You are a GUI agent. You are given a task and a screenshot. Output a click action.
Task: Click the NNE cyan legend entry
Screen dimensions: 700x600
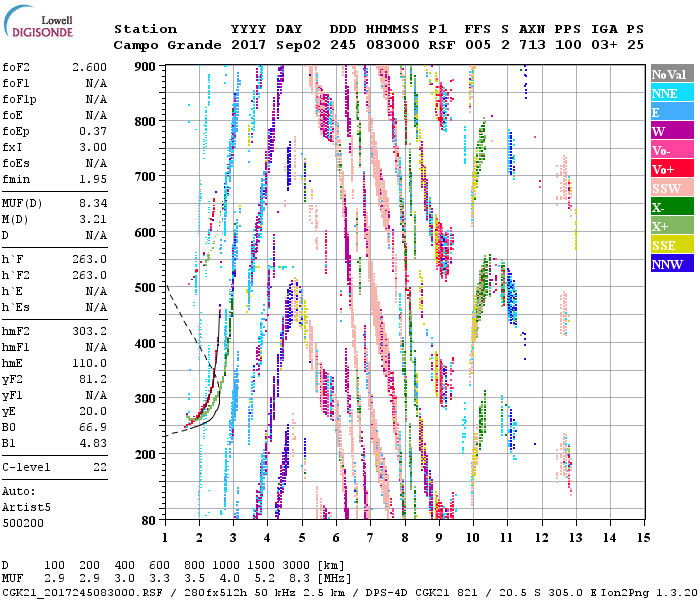pos(668,94)
